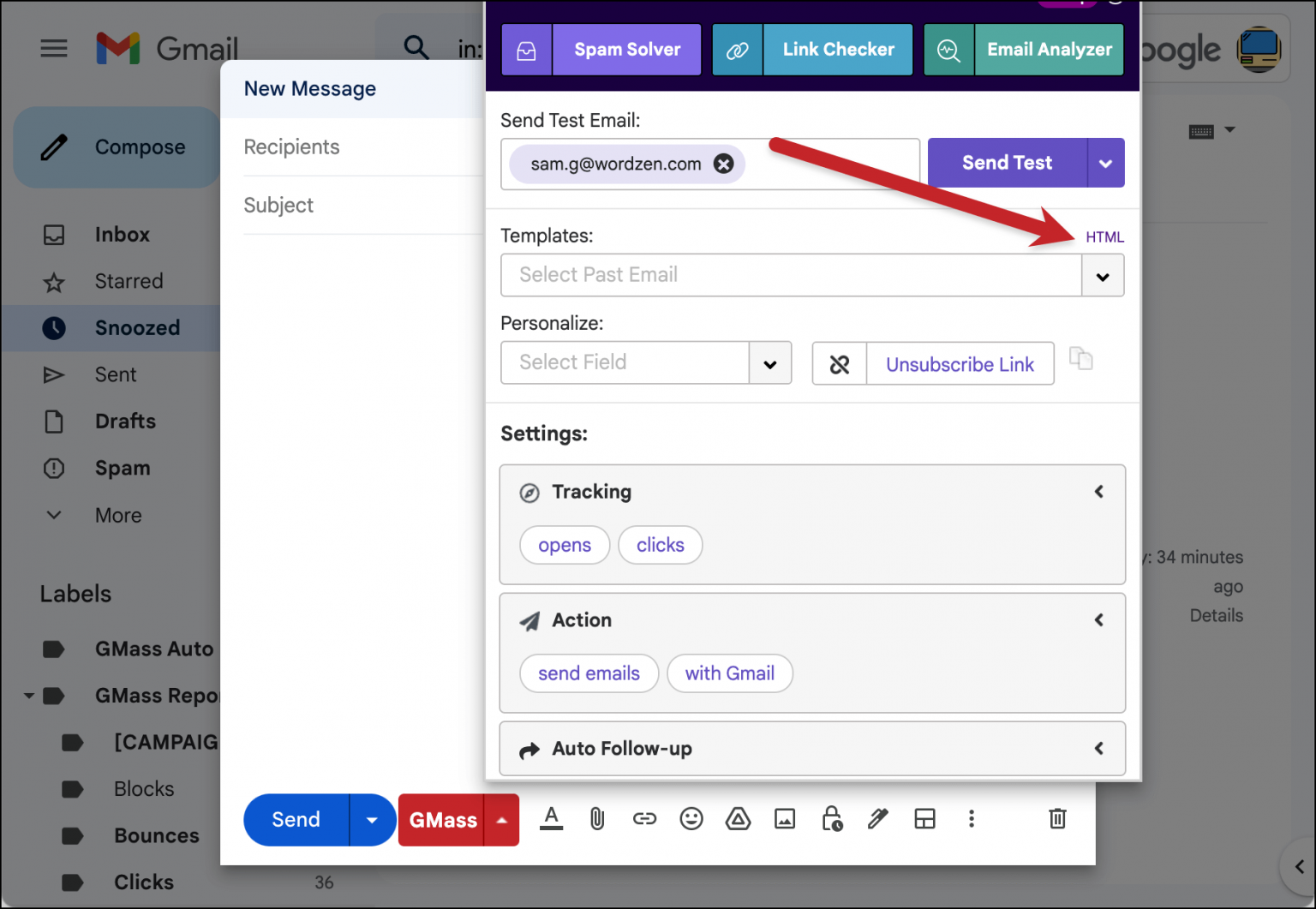Toggle the opens tracking option

(565, 545)
